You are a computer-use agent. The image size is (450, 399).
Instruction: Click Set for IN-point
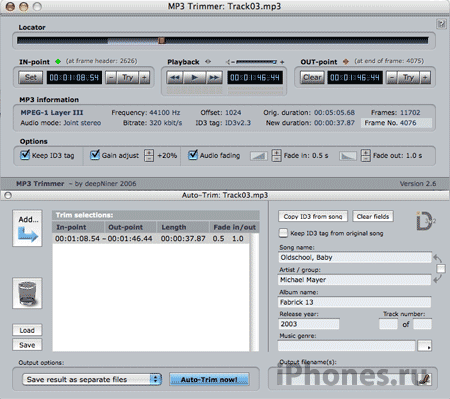[x=30, y=78]
